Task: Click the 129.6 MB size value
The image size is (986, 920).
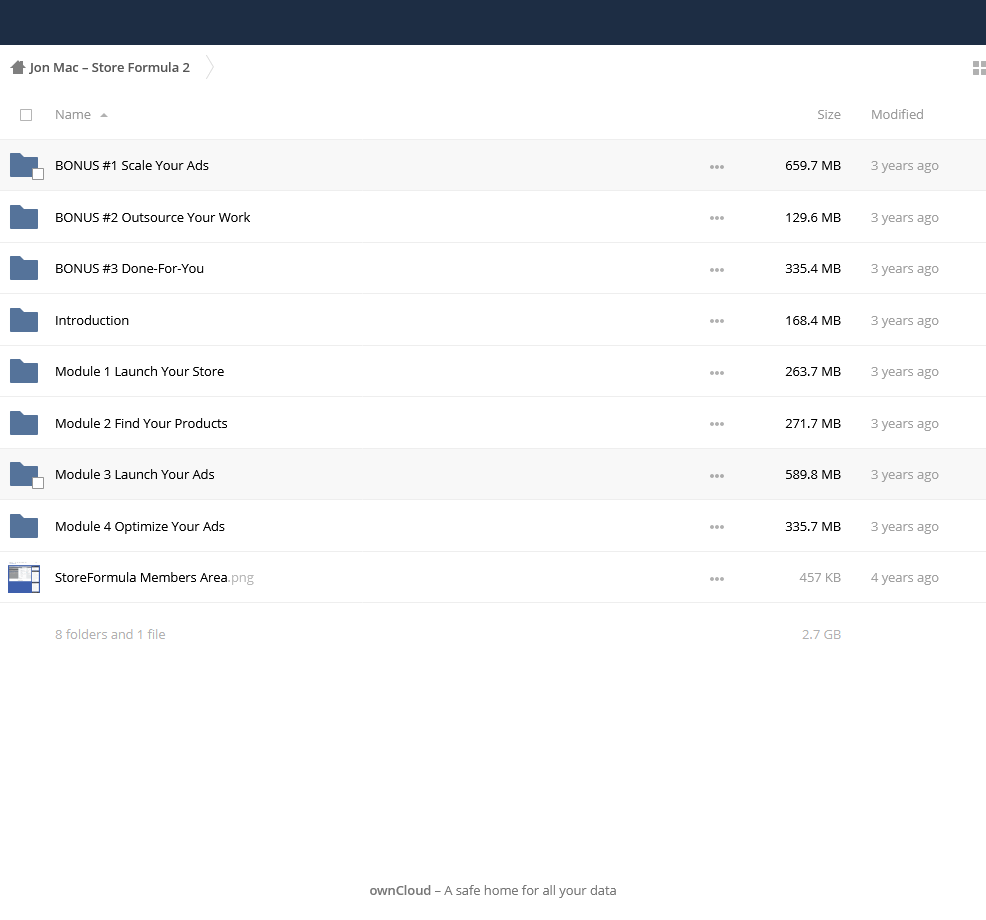Action: point(812,217)
